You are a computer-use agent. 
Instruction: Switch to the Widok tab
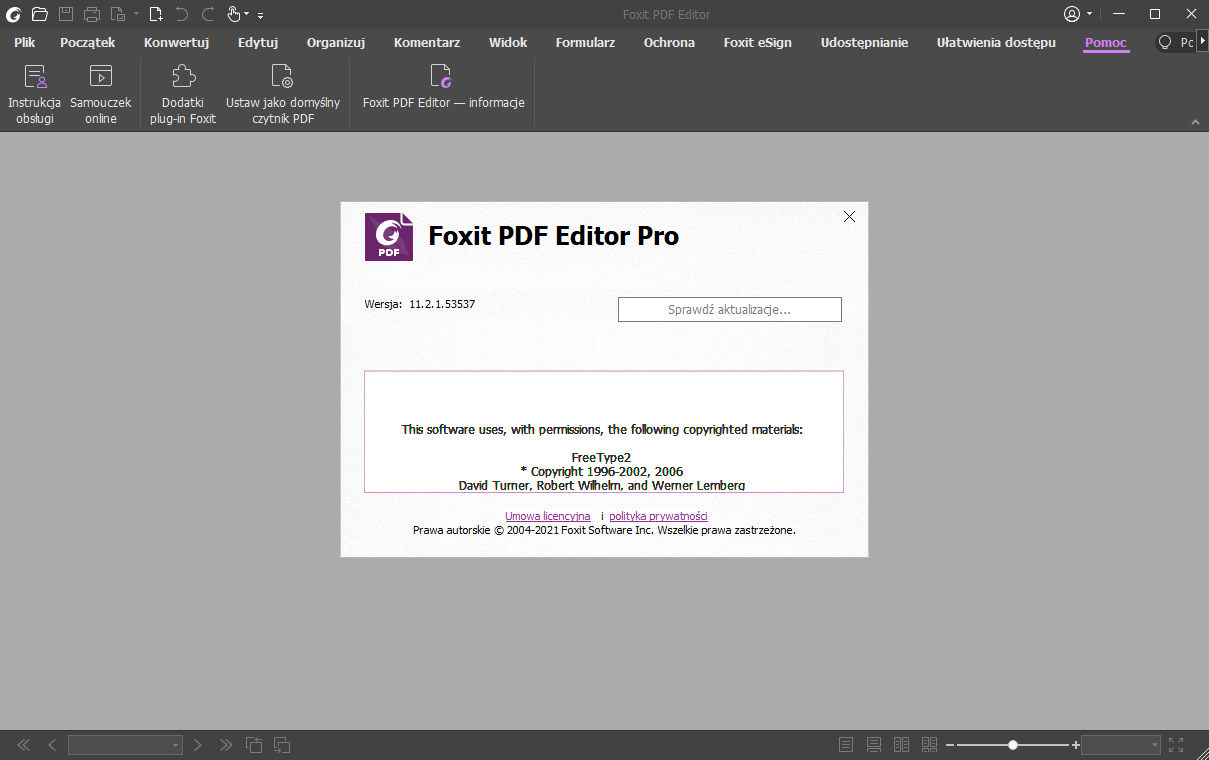click(x=508, y=42)
